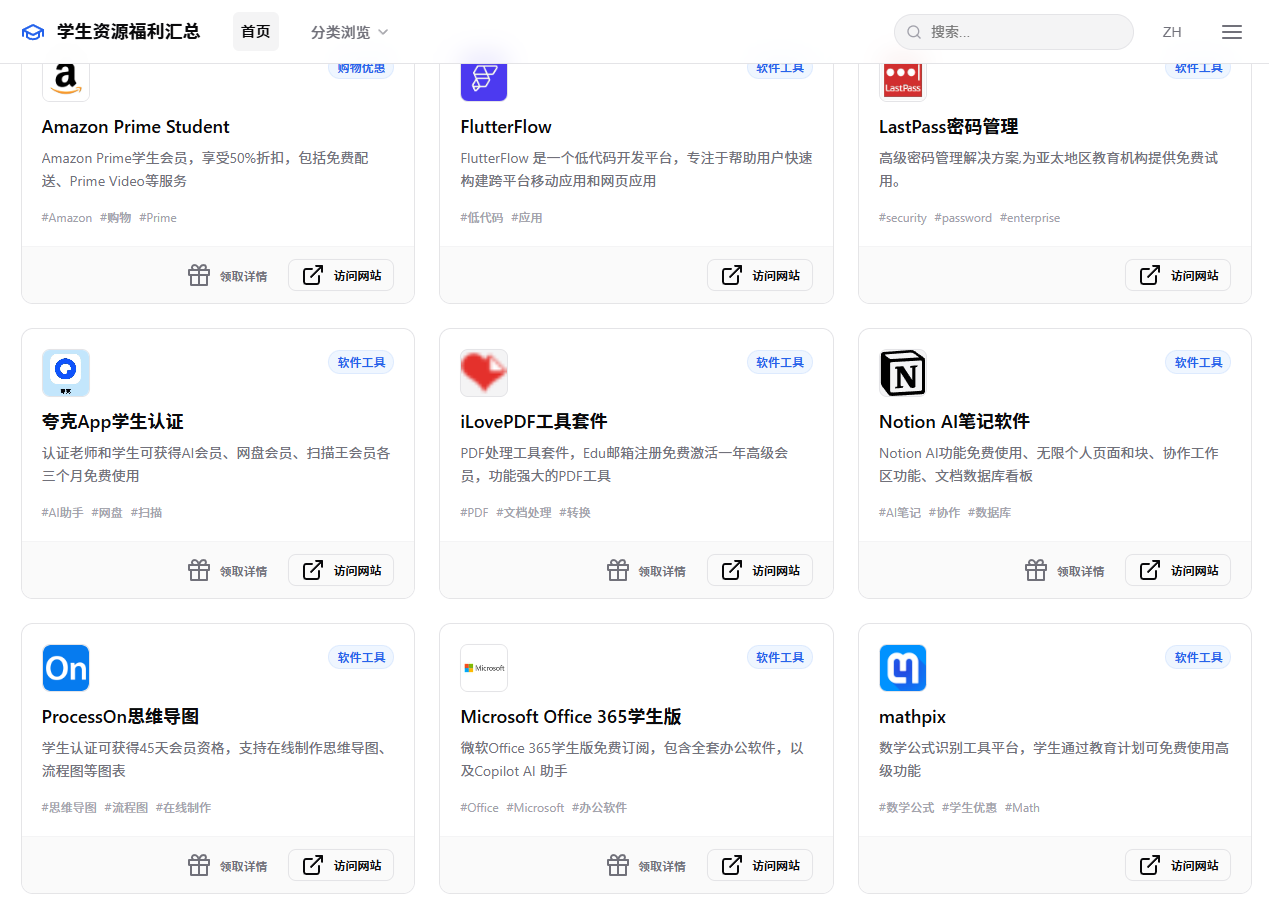Screen dimensions: 1269x898
Task: Select the Notion AI icon
Action: (903, 373)
